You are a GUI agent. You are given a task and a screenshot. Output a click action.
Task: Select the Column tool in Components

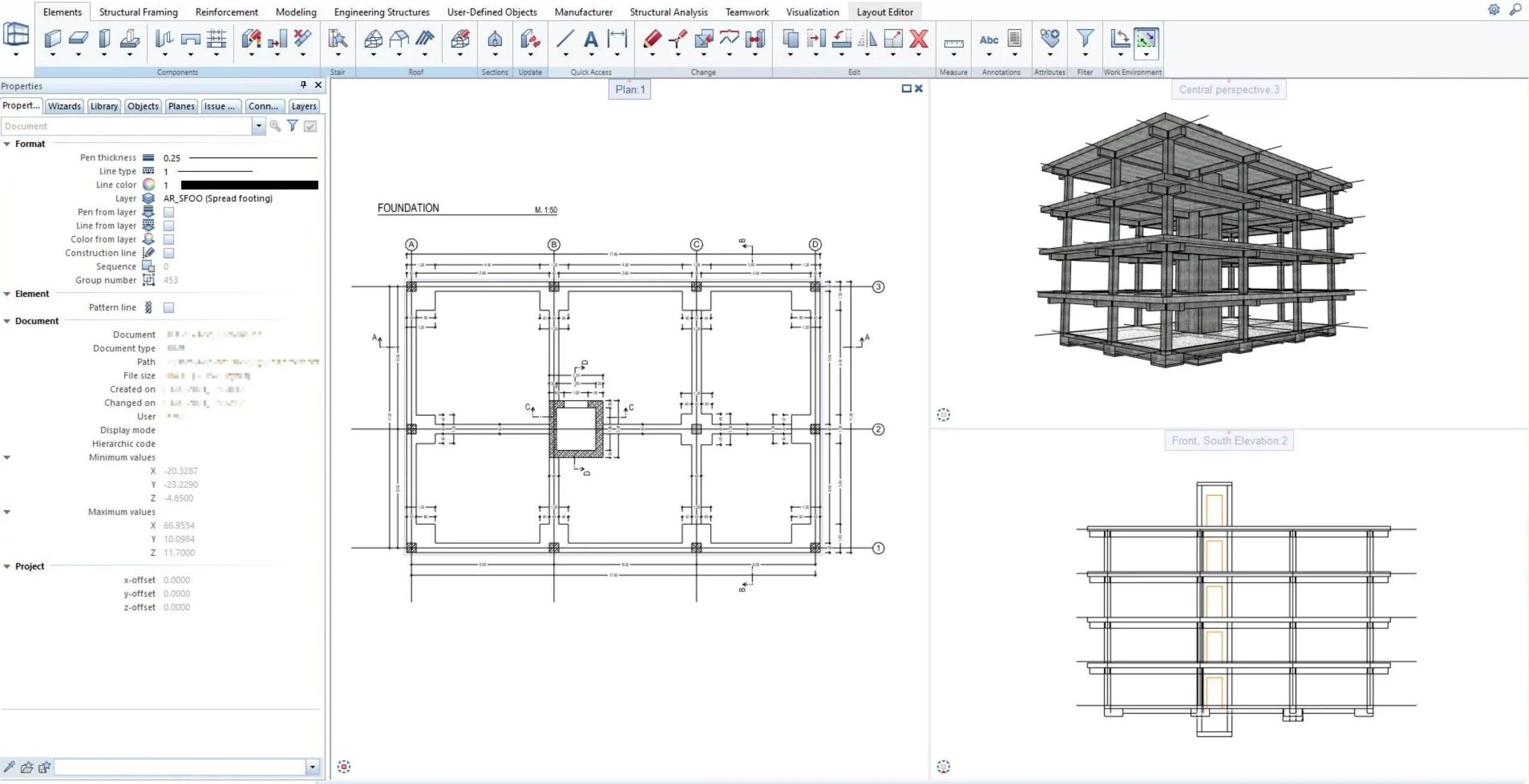coord(104,39)
